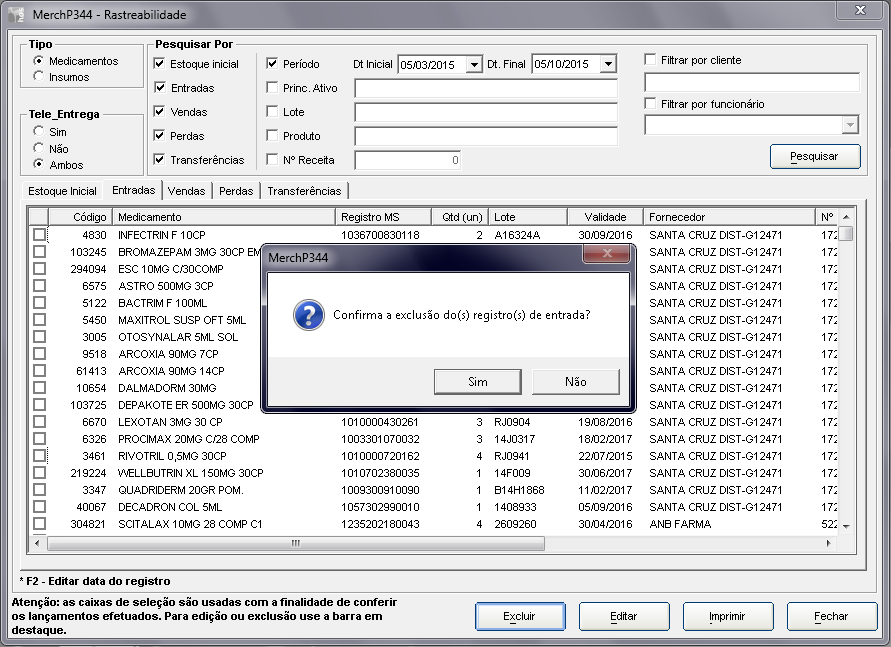Close the MerchP344 confirmation dialog
This screenshot has height=647, width=891.
point(606,257)
